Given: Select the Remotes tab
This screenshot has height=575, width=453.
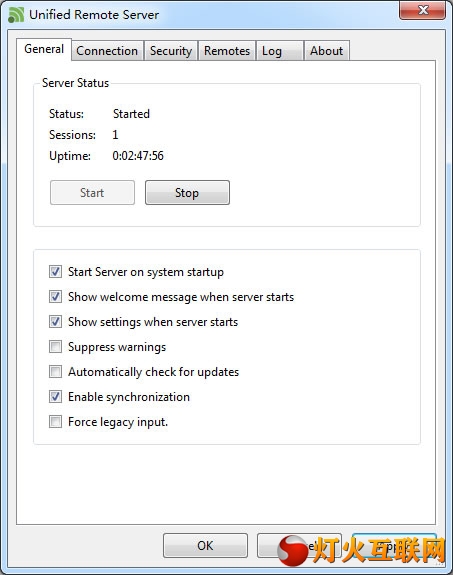Looking at the screenshot, I should (x=227, y=51).
